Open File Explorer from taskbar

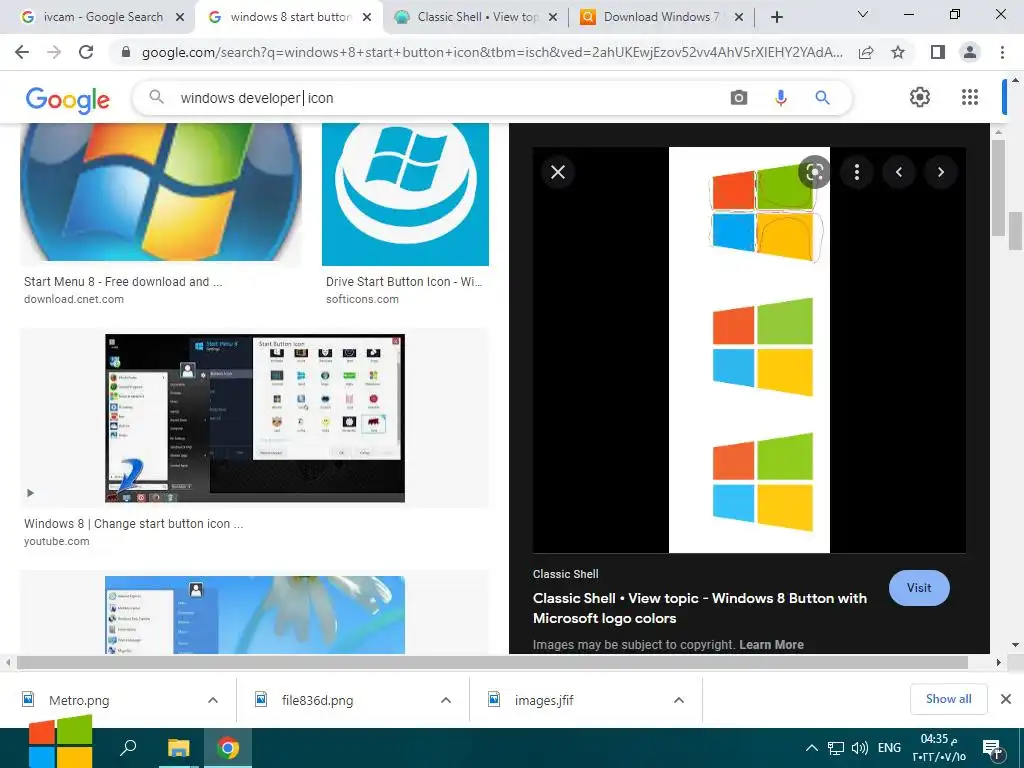(x=178, y=748)
